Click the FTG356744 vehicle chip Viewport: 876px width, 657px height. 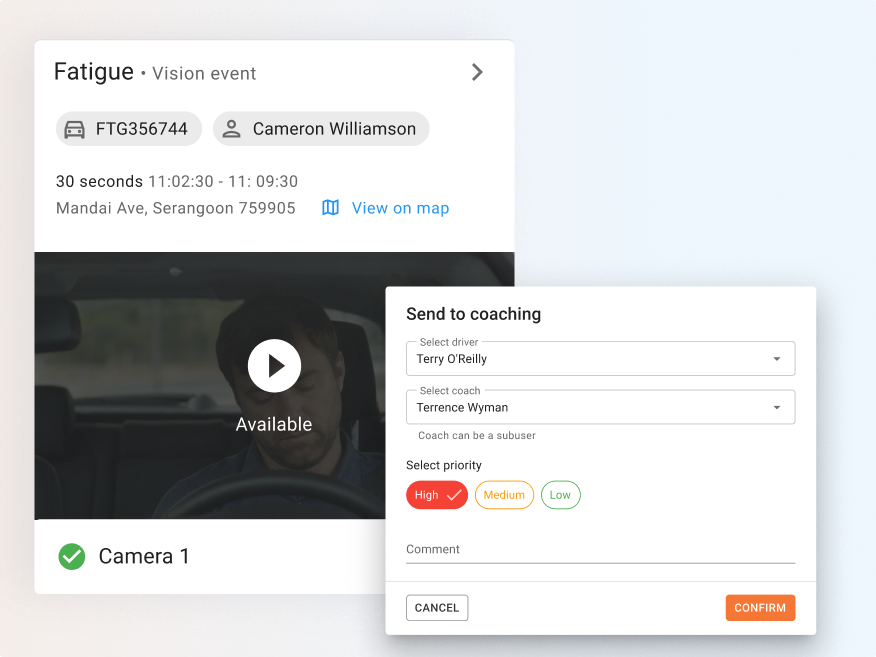tap(128, 129)
